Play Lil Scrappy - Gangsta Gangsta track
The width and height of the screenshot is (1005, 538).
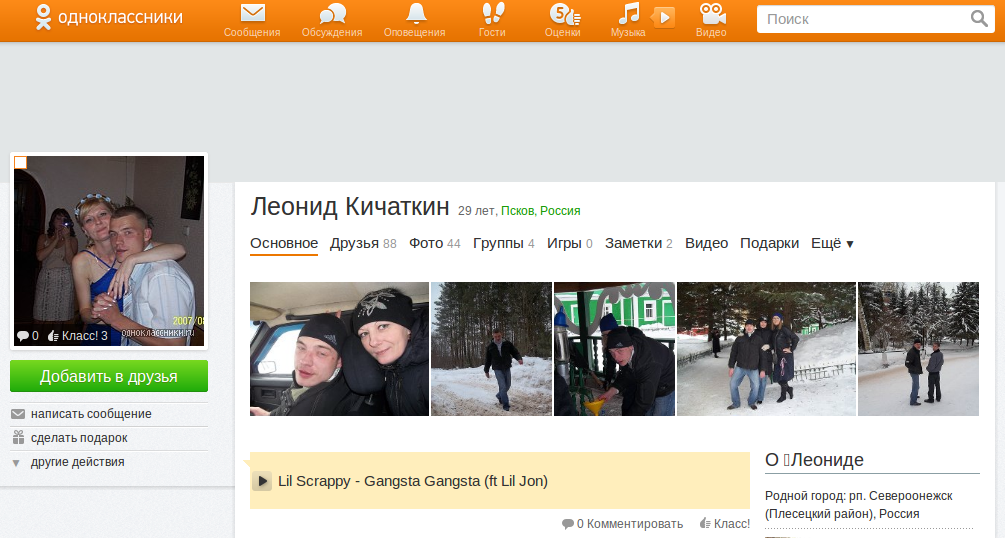pyautogui.click(x=262, y=481)
